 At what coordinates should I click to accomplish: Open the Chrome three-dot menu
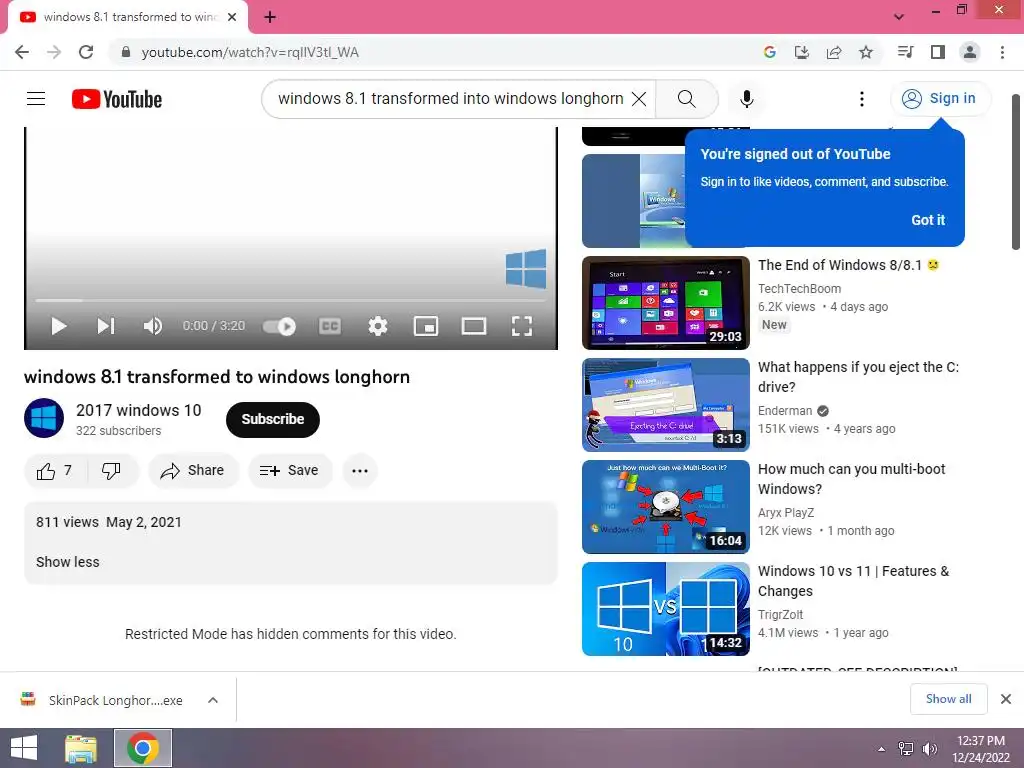1002,52
